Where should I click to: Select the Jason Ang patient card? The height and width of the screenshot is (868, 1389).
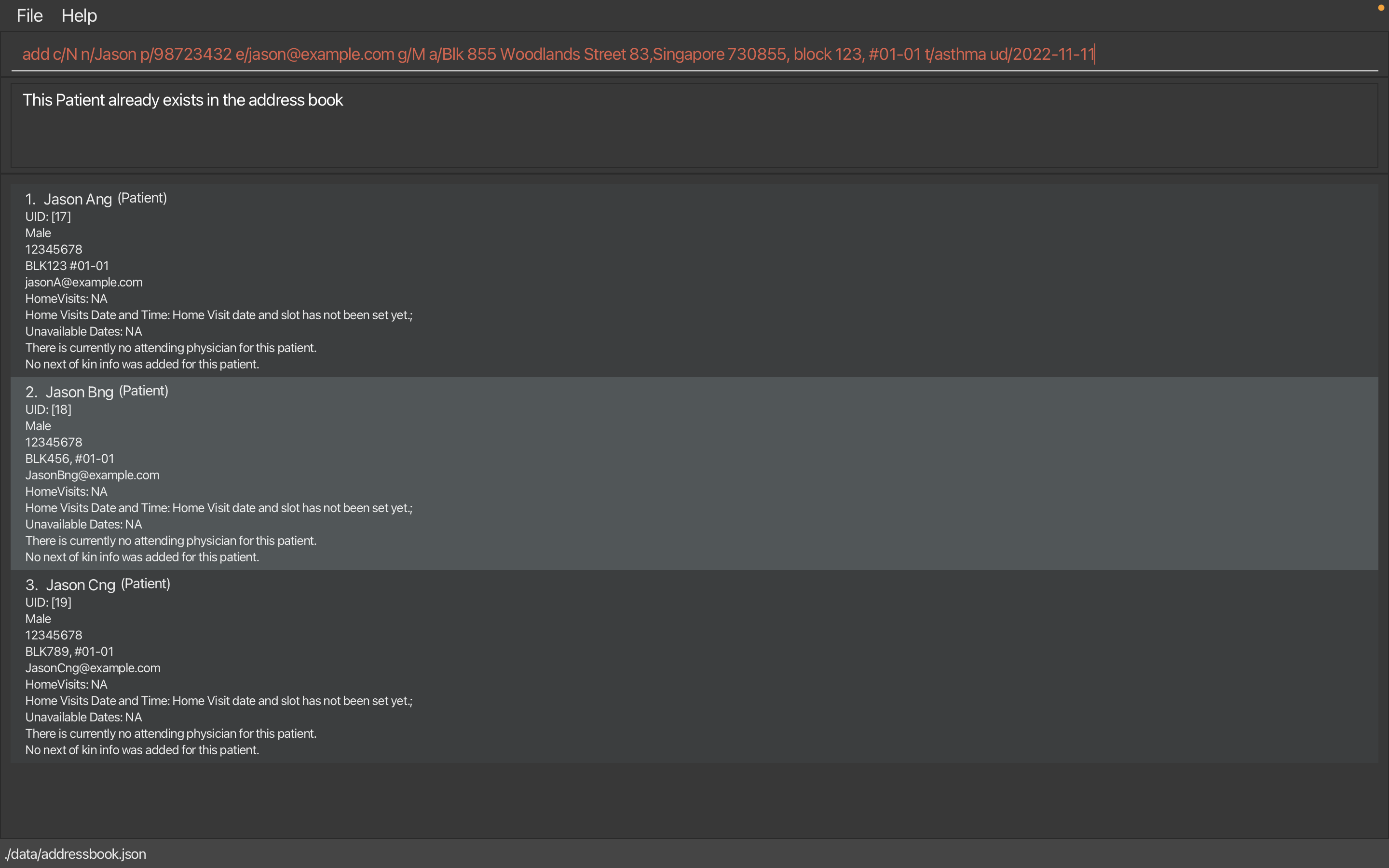[694, 281]
